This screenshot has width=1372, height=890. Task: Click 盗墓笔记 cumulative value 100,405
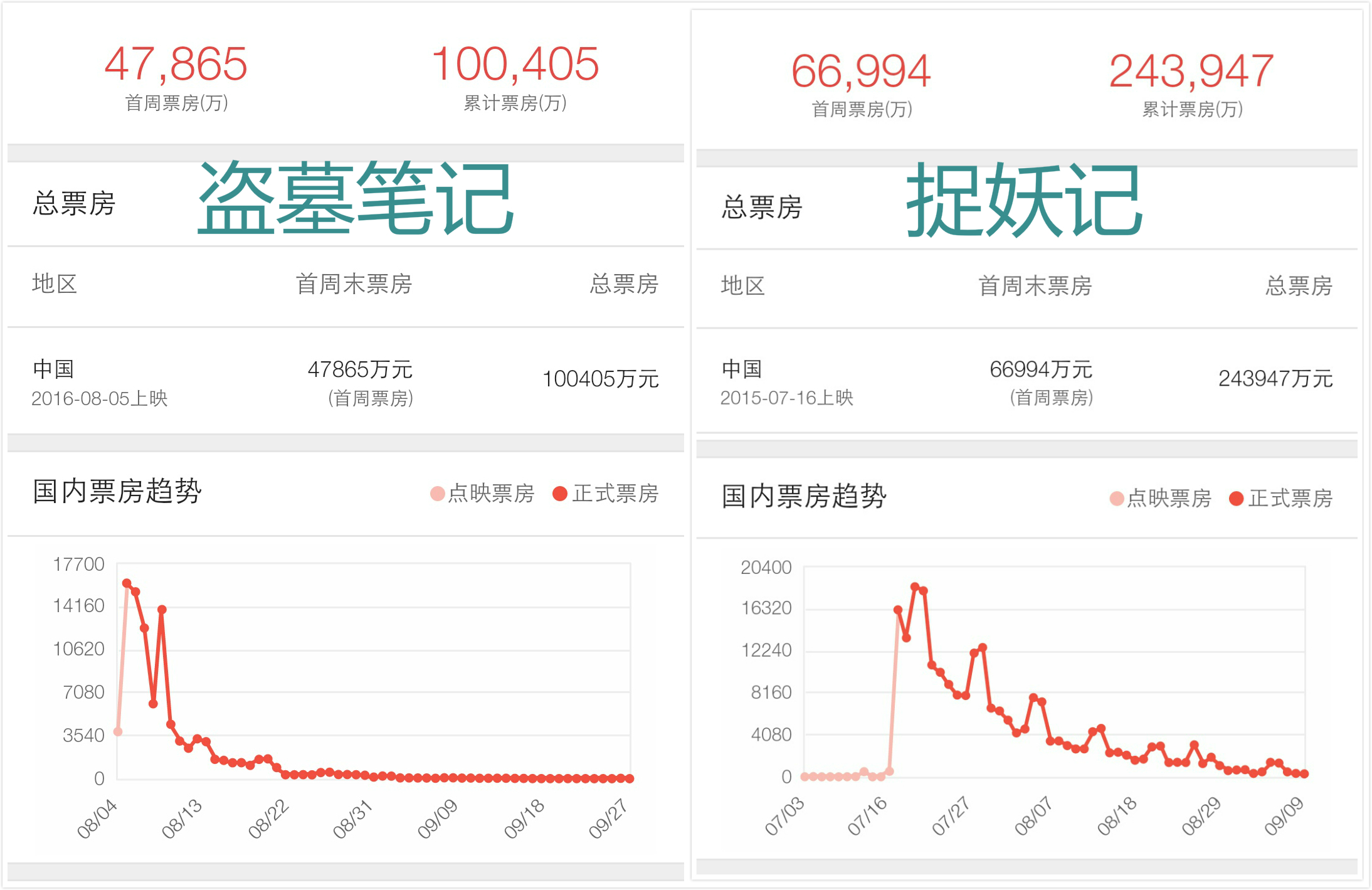click(515, 64)
